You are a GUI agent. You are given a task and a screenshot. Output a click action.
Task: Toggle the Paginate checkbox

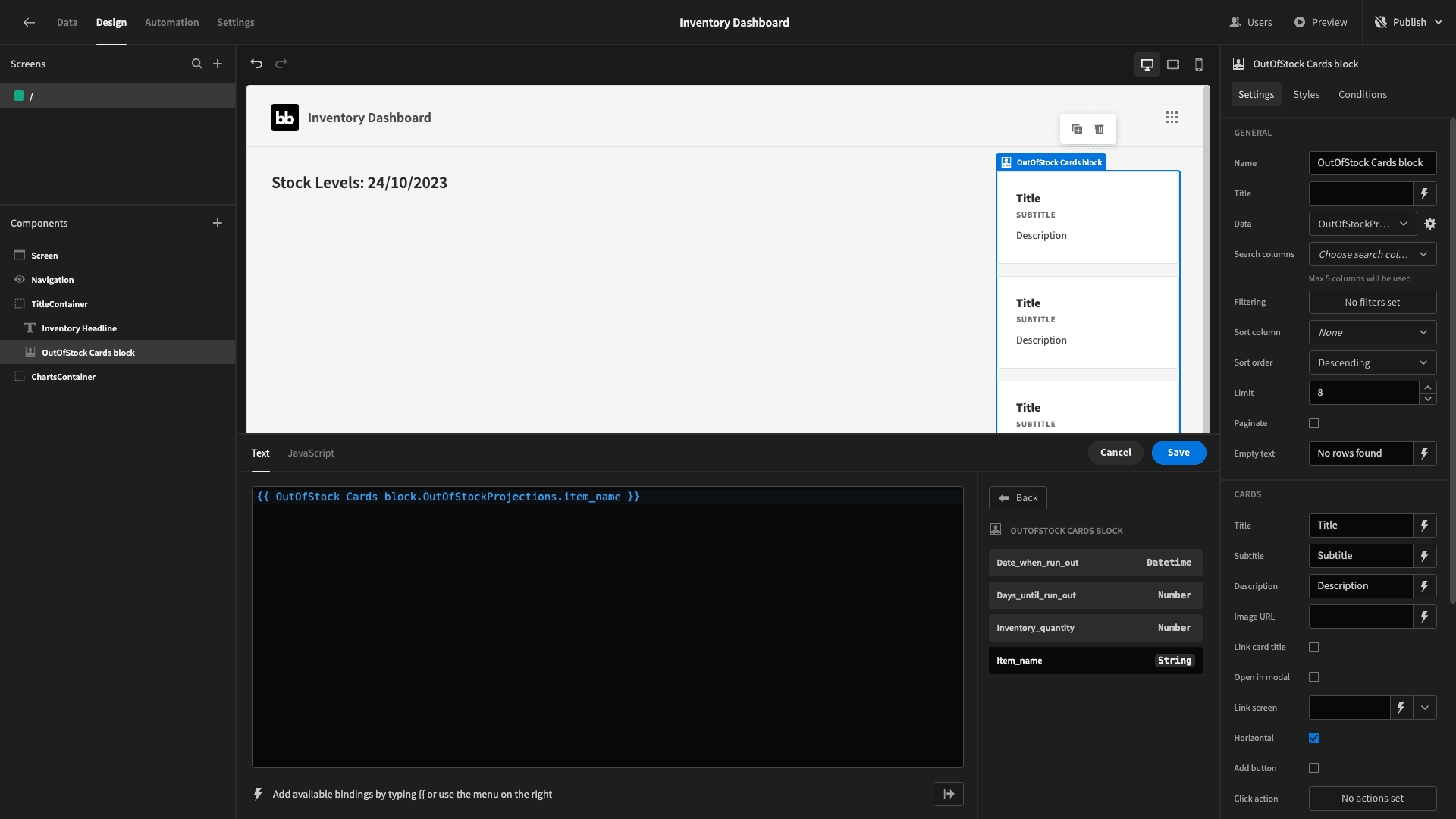(1314, 423)
